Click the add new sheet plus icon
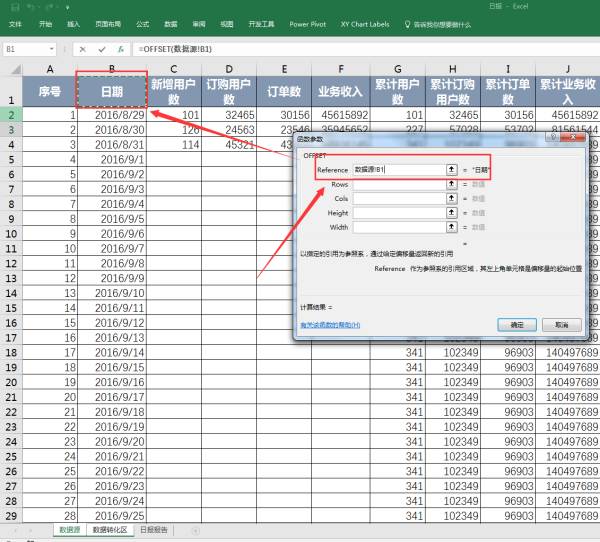600x542 pixels. [x=196, y=531]
